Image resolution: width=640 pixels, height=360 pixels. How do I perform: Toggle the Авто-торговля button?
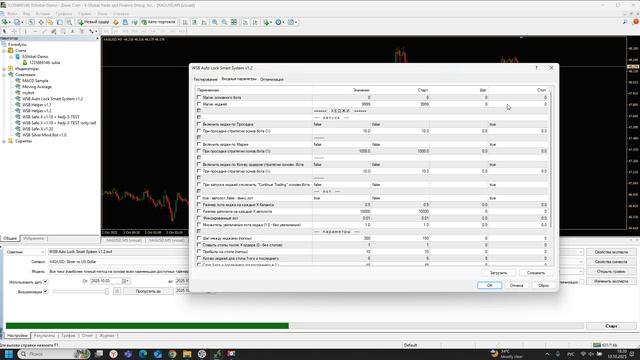click(158, 22)
